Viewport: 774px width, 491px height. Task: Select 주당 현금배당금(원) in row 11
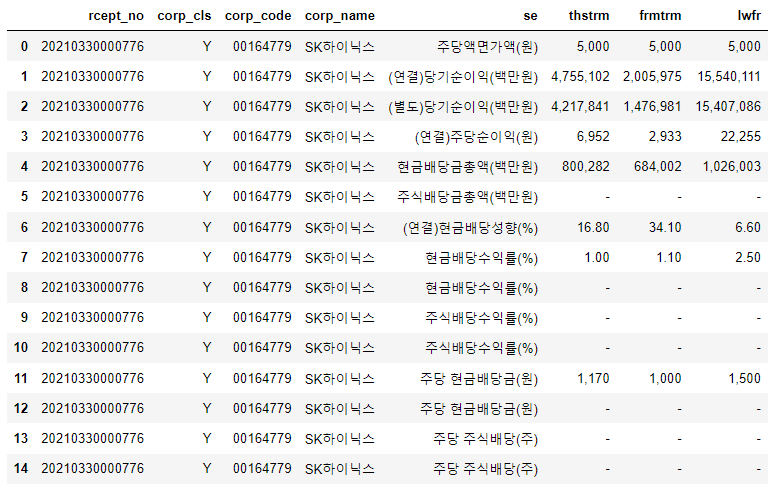479,378
